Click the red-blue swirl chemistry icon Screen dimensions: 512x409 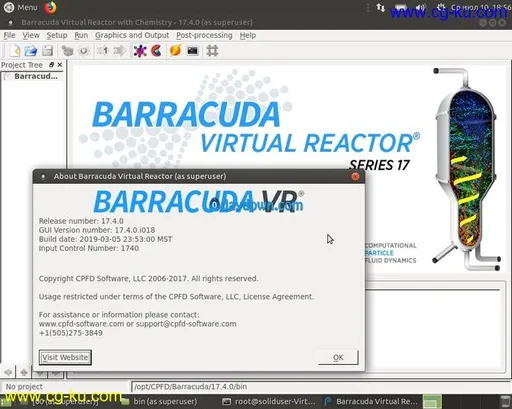(156, 51)
